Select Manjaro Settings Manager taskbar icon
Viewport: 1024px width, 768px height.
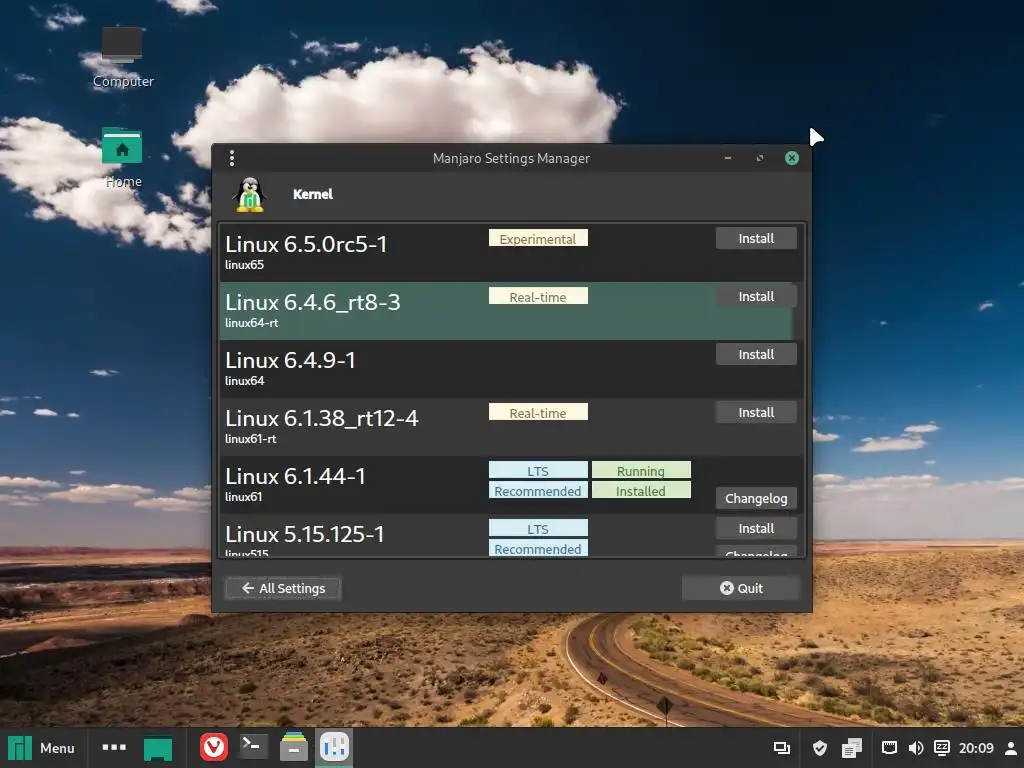coord(335,747)
